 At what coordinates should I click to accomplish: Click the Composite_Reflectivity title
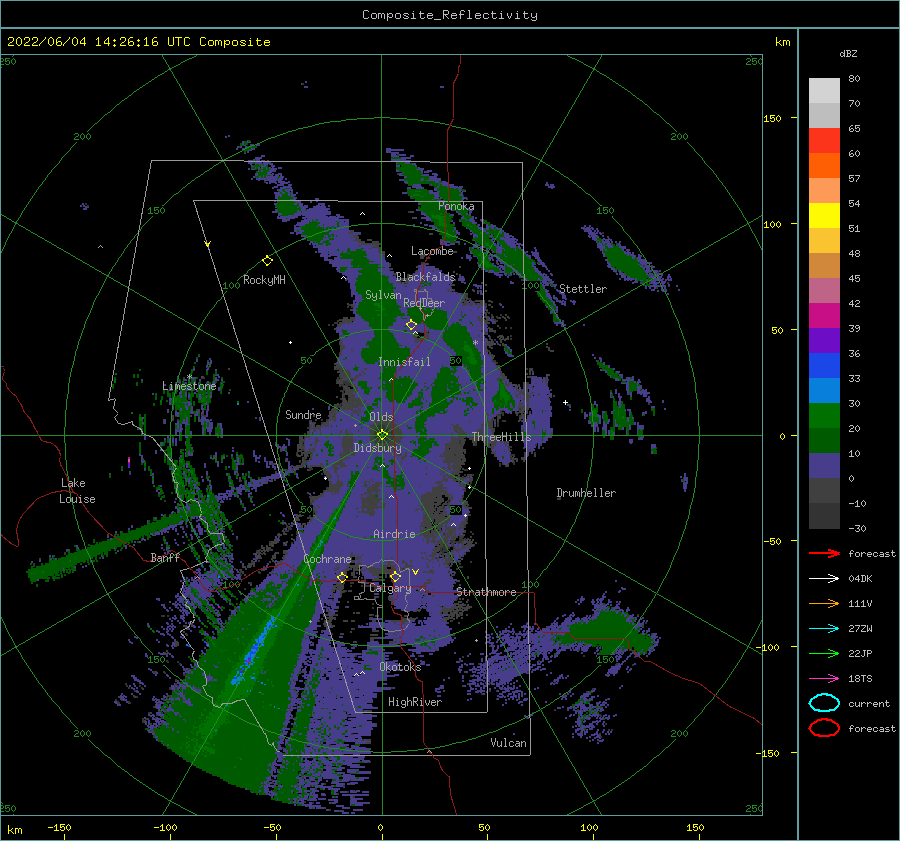(x=449, y=15)
